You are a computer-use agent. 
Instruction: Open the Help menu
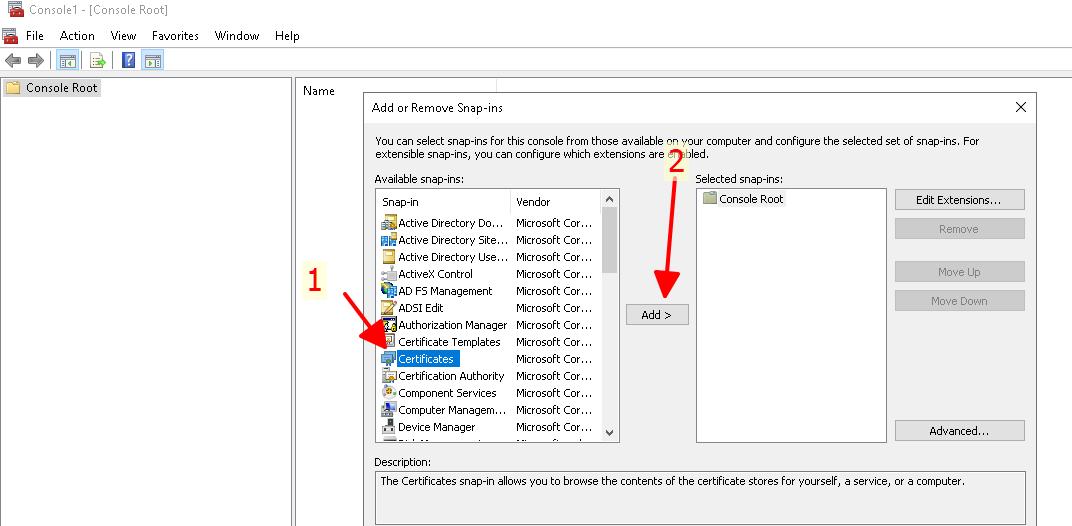tap(287, 36)
